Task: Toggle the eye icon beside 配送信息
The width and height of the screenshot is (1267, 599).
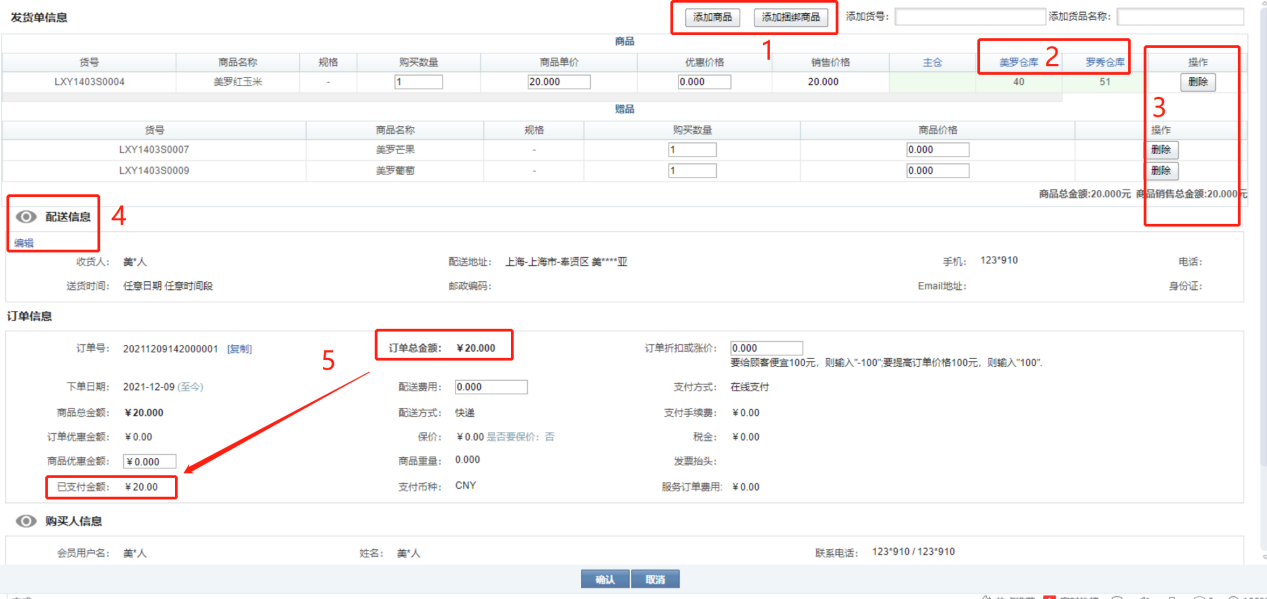Action: [25, 216]
